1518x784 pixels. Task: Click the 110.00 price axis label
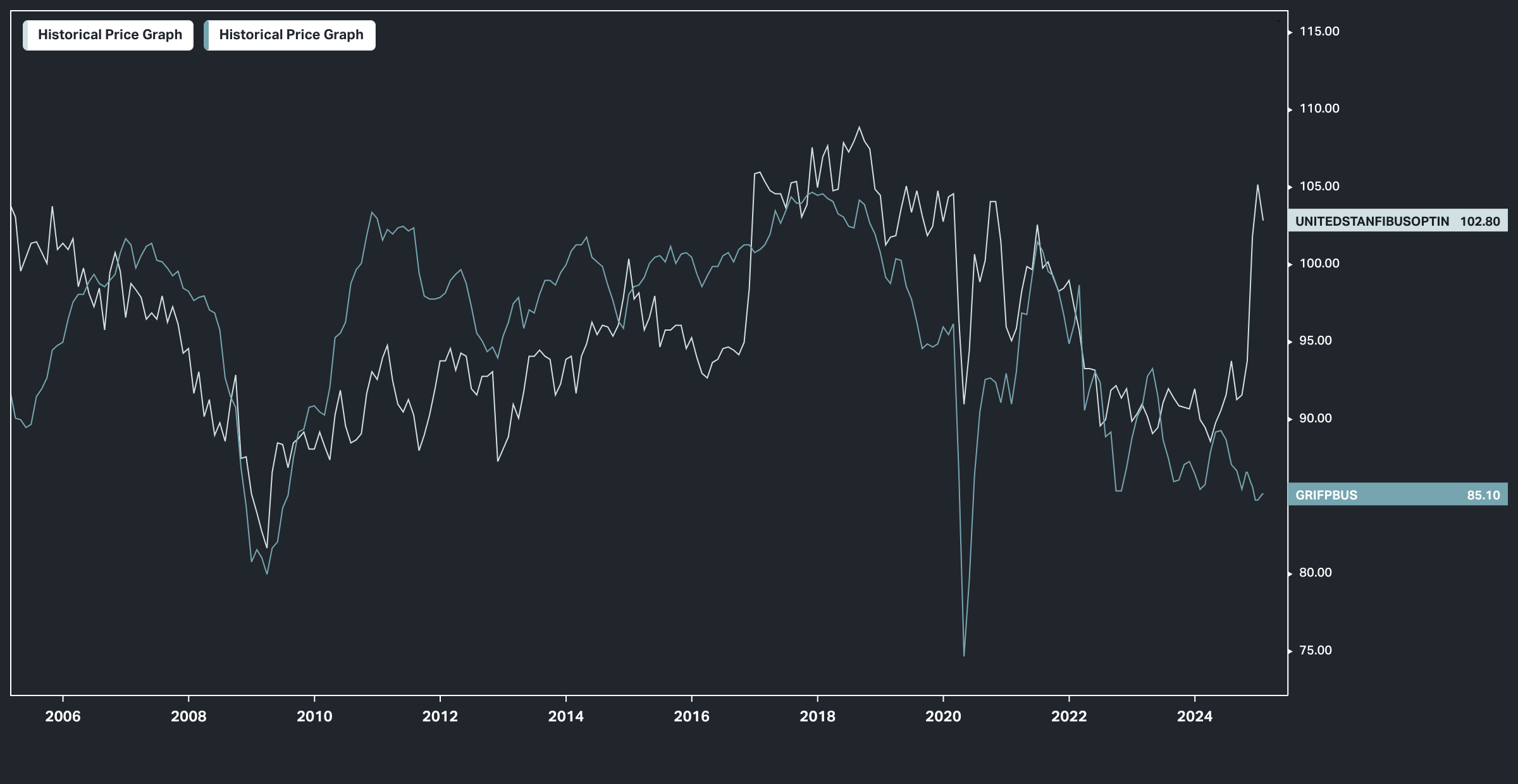(1319, 108)
